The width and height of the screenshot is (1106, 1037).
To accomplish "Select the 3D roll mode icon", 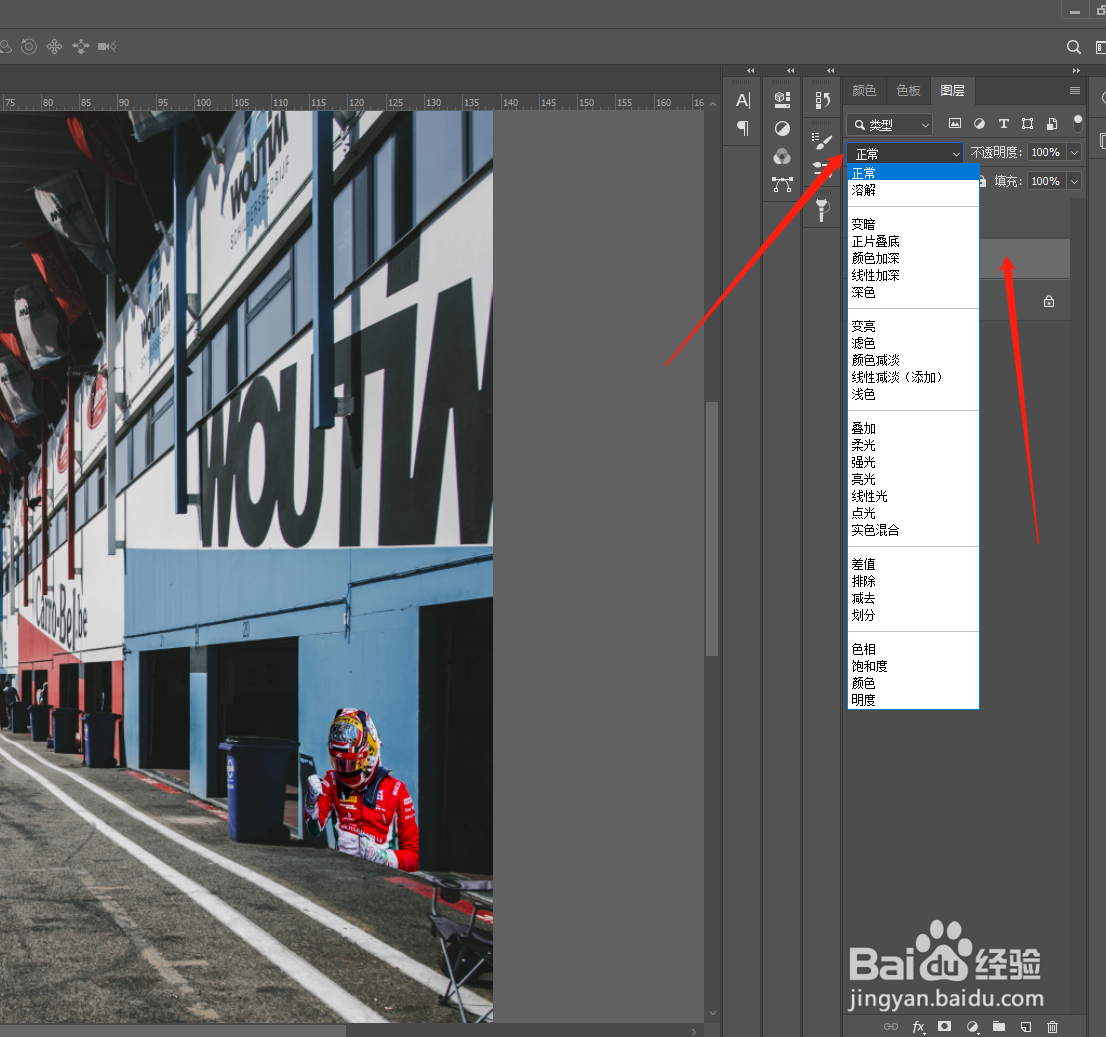I will pos(29,47).
